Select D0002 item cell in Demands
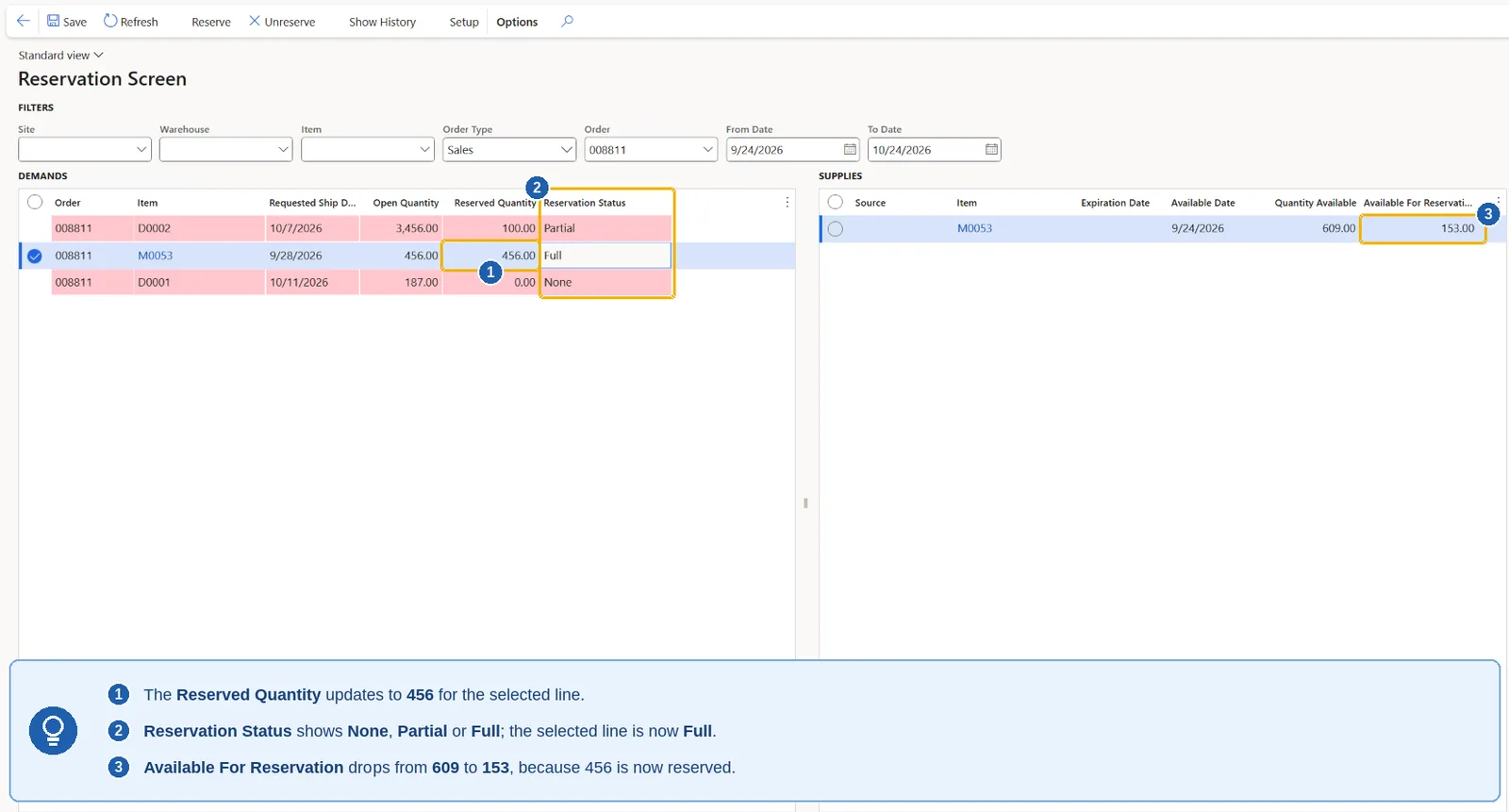Screen dimensions: 1509x812 [199, 228]
